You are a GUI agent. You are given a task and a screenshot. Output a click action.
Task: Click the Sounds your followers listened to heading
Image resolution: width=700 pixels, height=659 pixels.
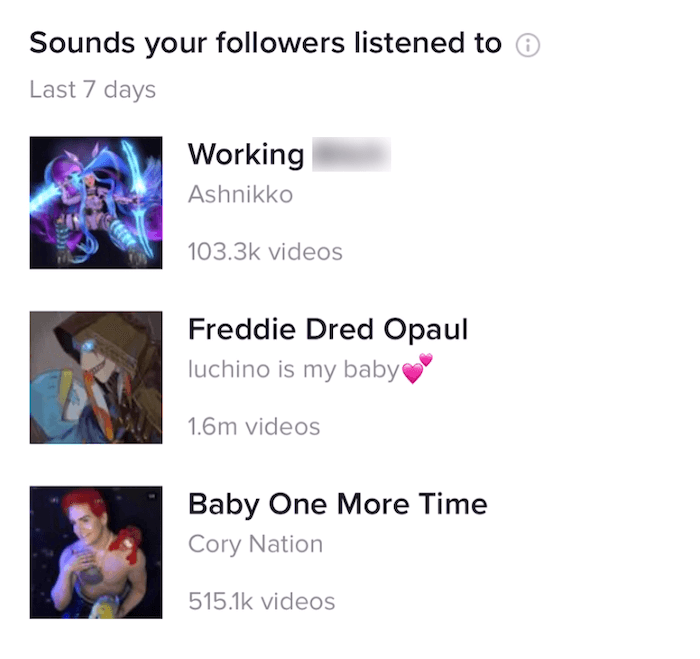266,43
